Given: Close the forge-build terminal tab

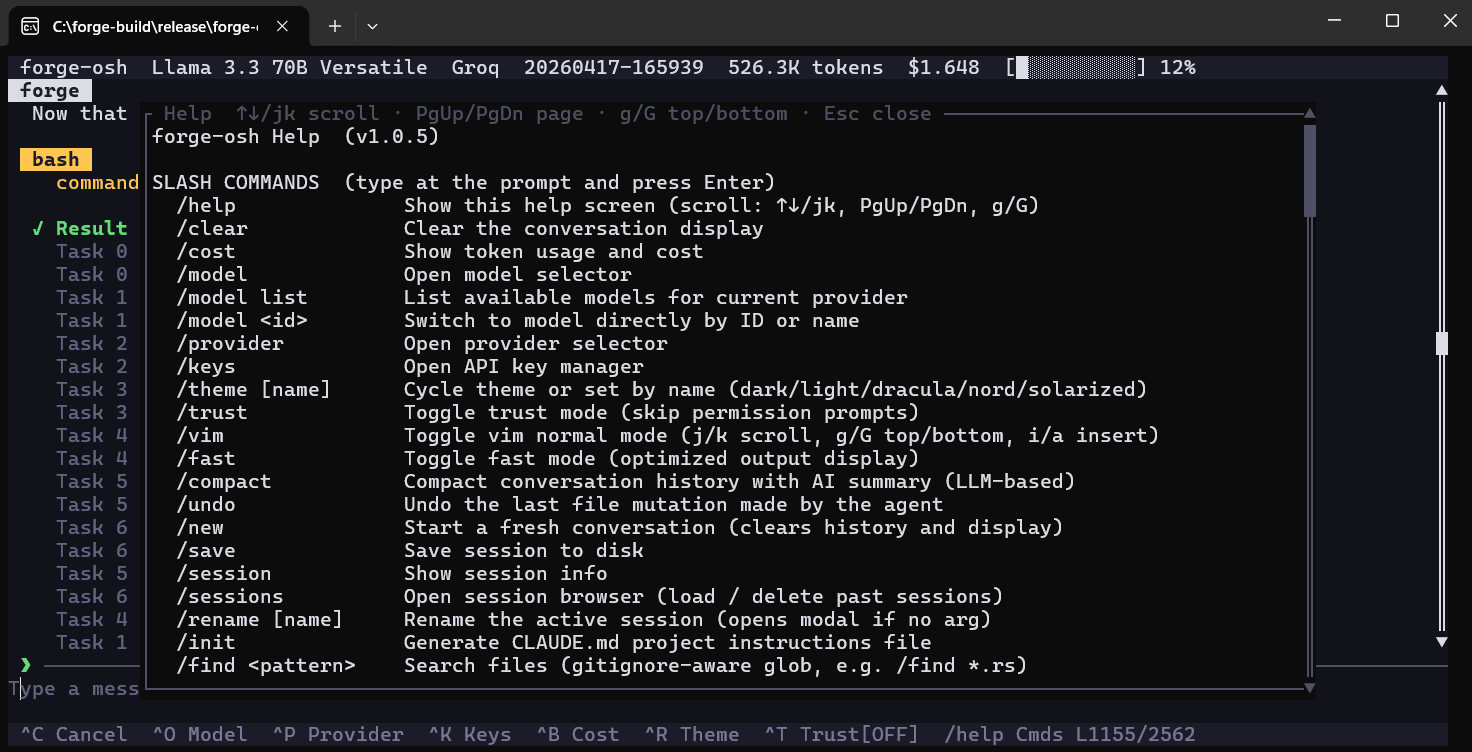Looking at the screenshot, I should [283, 26].
